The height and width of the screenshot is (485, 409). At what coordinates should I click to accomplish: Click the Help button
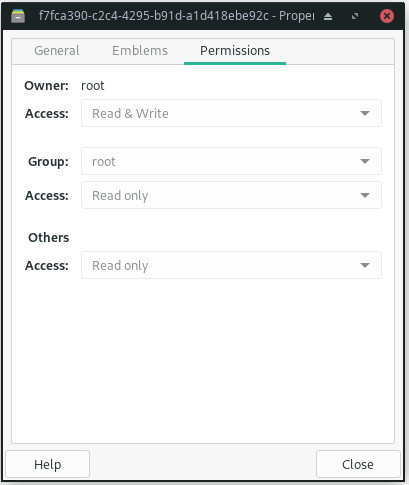[48, 464]
